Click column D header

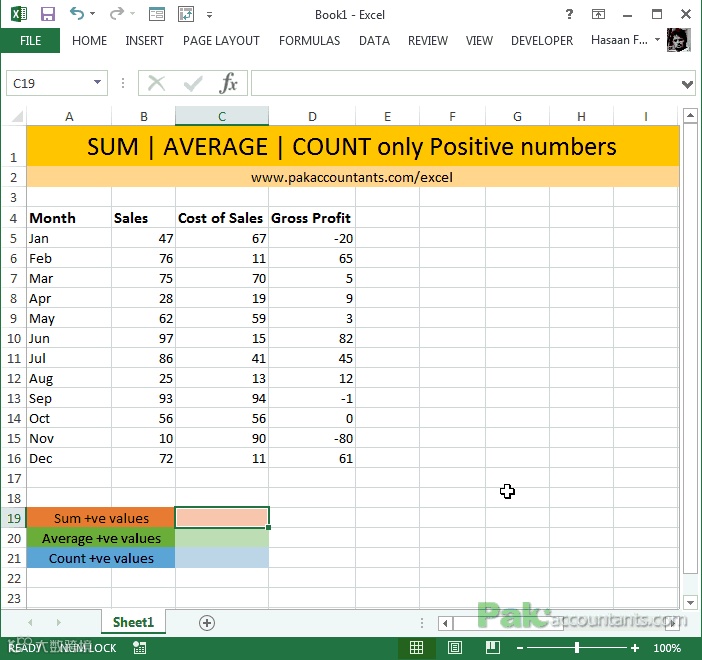312,116
